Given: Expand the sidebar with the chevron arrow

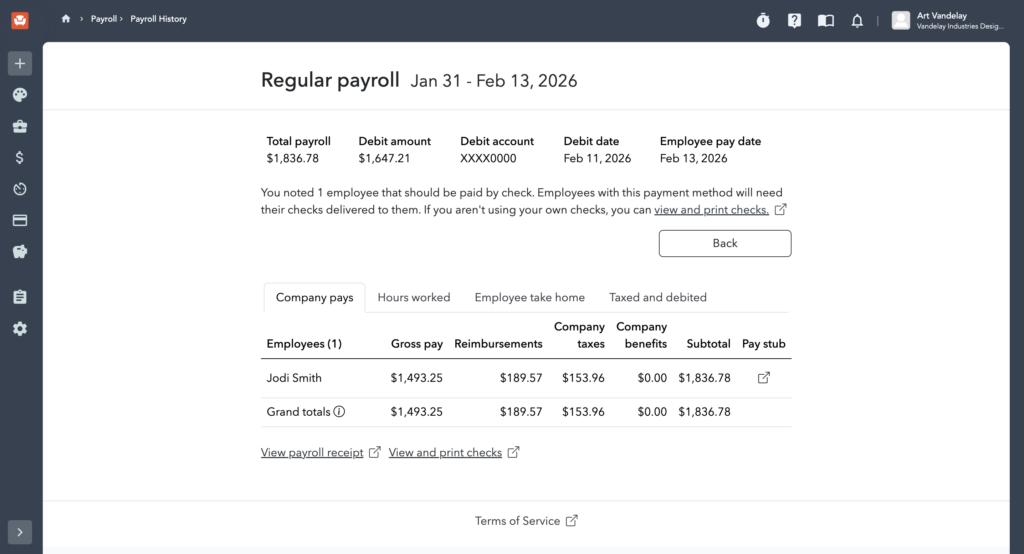Looking at the screenshot, I should [20, 532].
